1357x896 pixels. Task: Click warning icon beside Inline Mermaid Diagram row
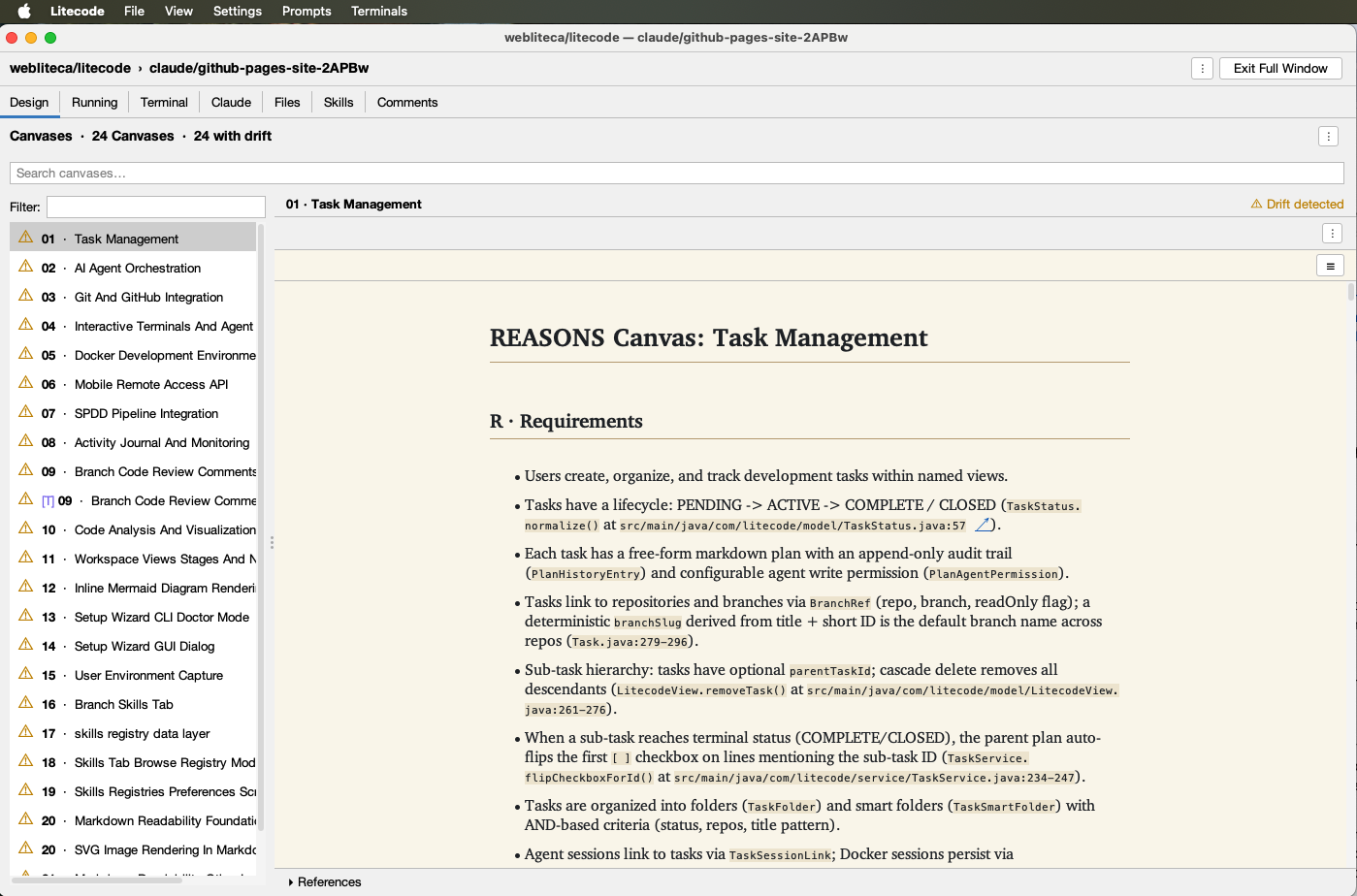(26, 587)
